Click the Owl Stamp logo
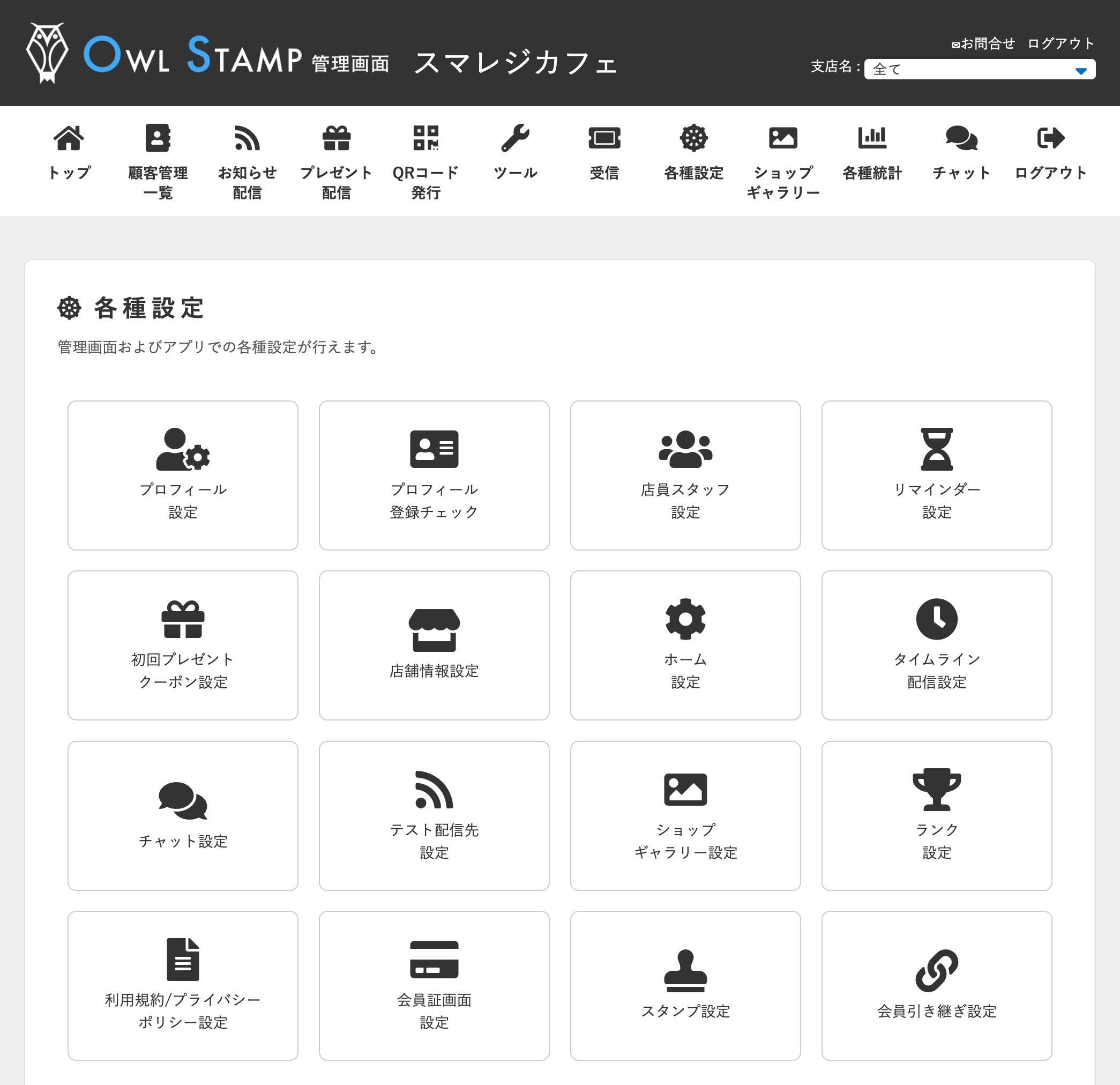 [166, 55]
